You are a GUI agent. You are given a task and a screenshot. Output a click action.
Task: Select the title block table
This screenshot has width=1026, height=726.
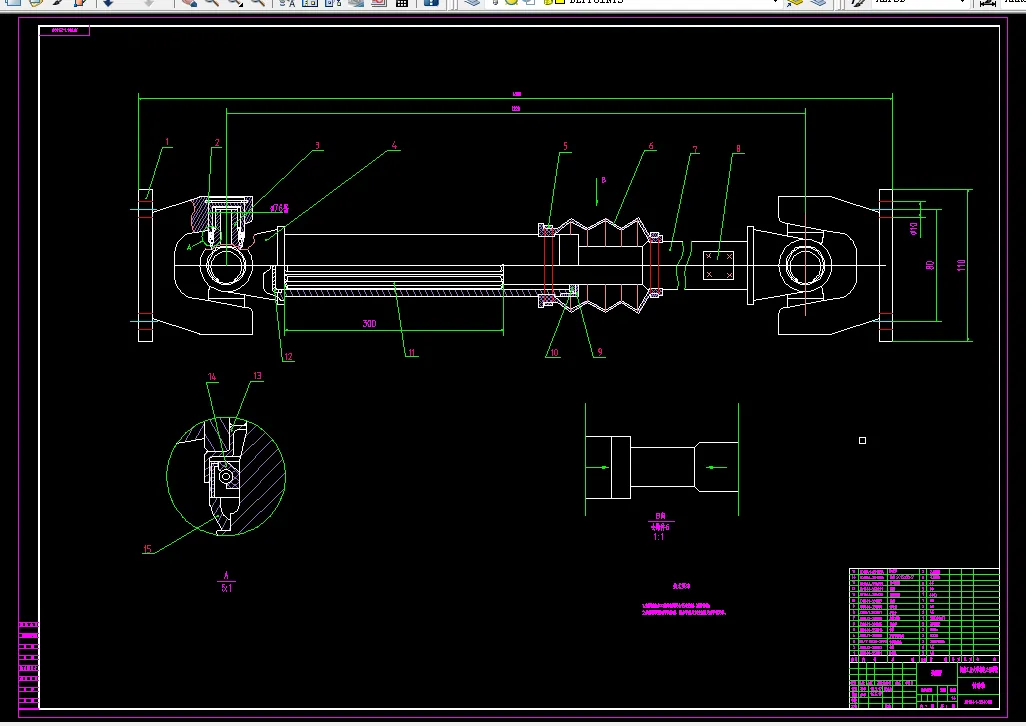click(924, 638)
